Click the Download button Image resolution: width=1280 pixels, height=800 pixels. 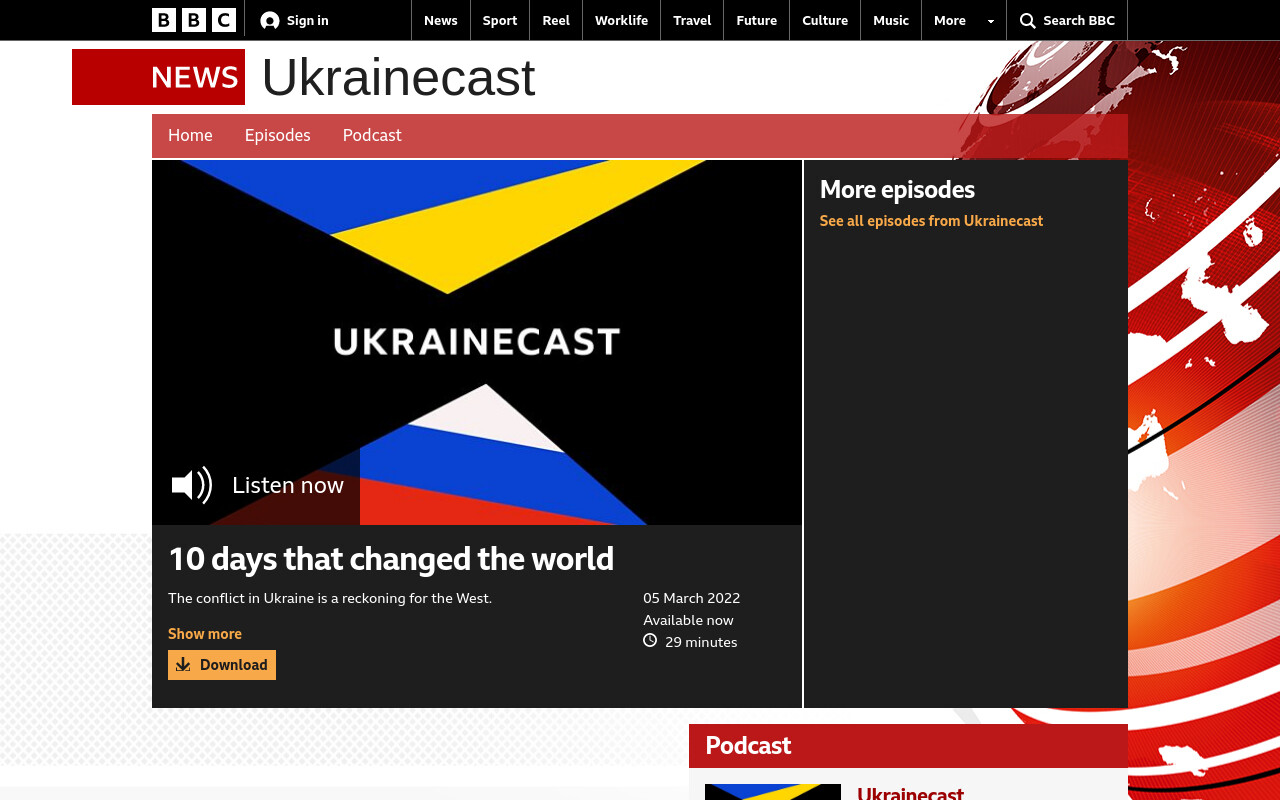(x=222, y=665)
